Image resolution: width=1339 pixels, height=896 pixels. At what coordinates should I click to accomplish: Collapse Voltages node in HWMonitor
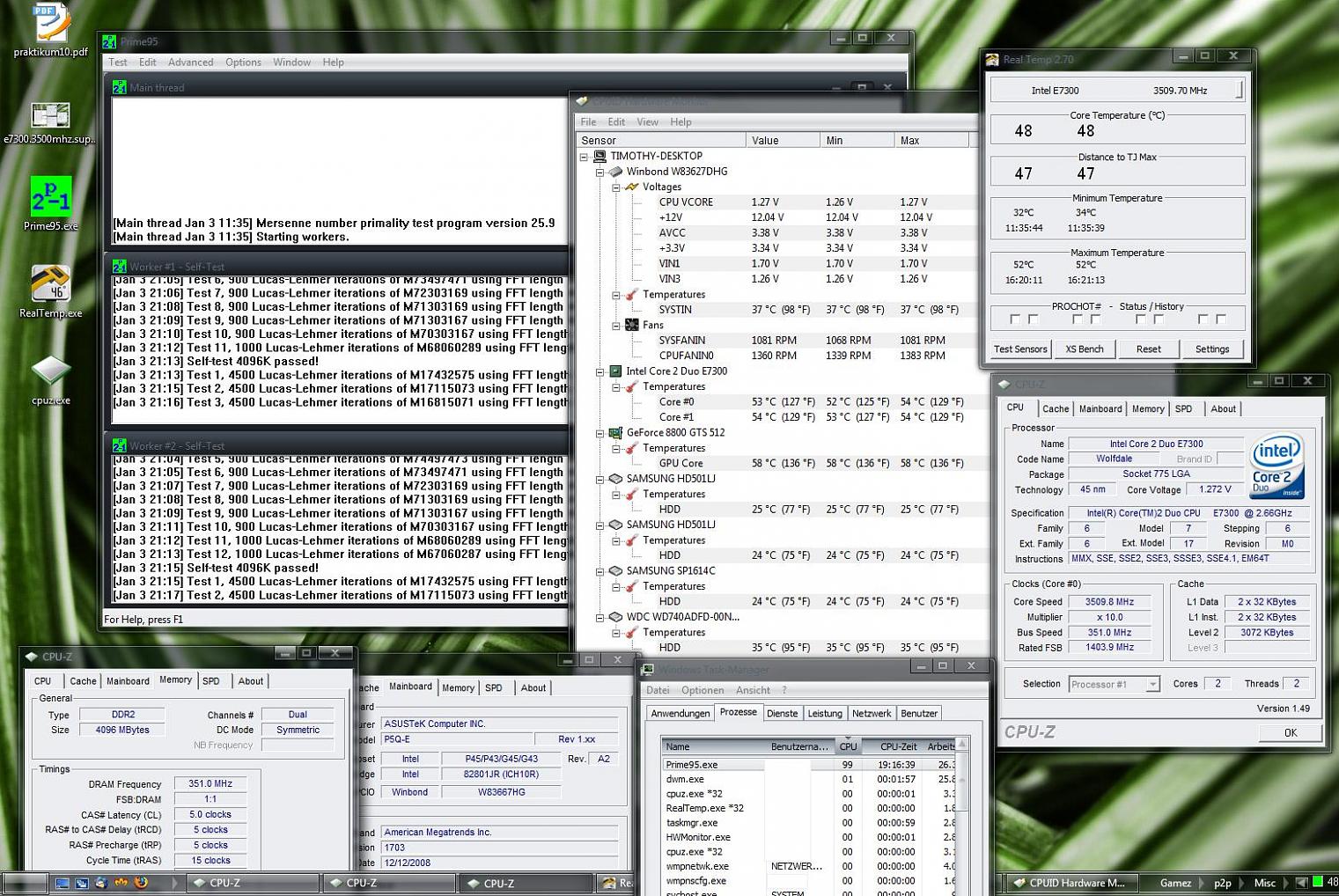[x=616, y=187]
